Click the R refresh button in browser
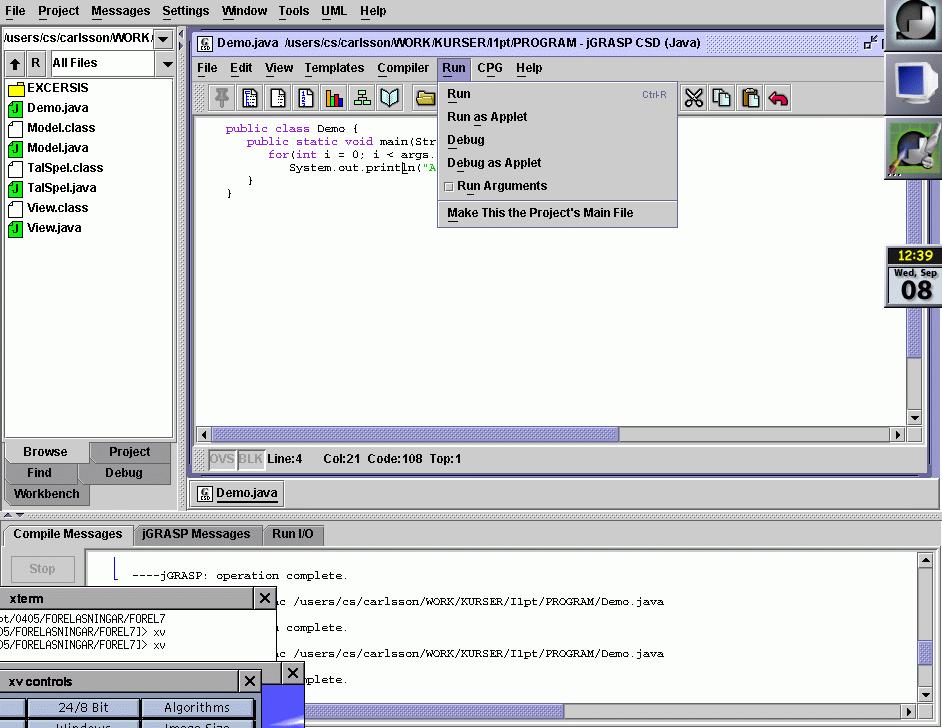Image resolution: width=942 pixels, height=728 pixels. [35, 63]
